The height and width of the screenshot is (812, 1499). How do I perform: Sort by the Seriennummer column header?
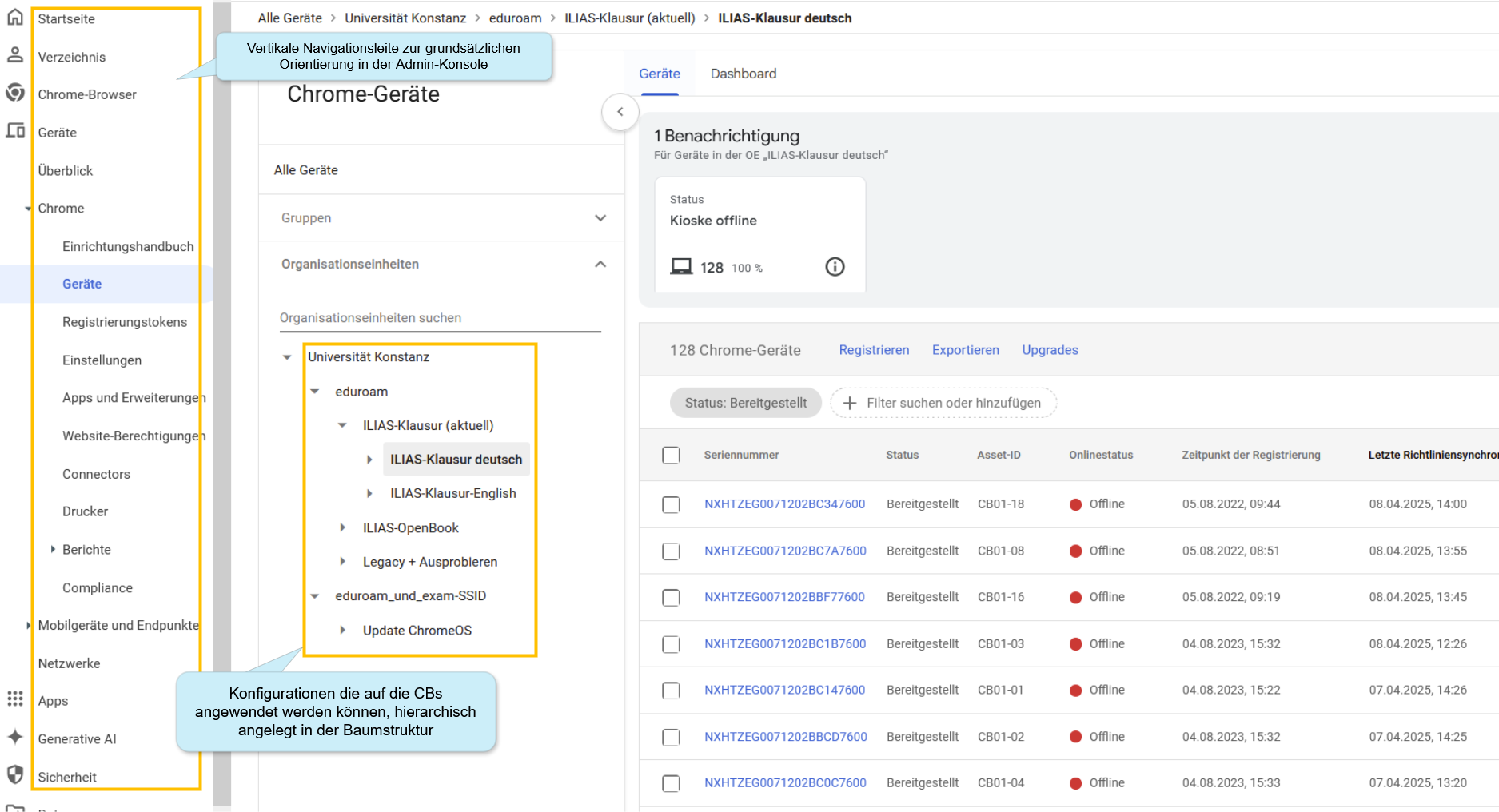tap(741, 455)
